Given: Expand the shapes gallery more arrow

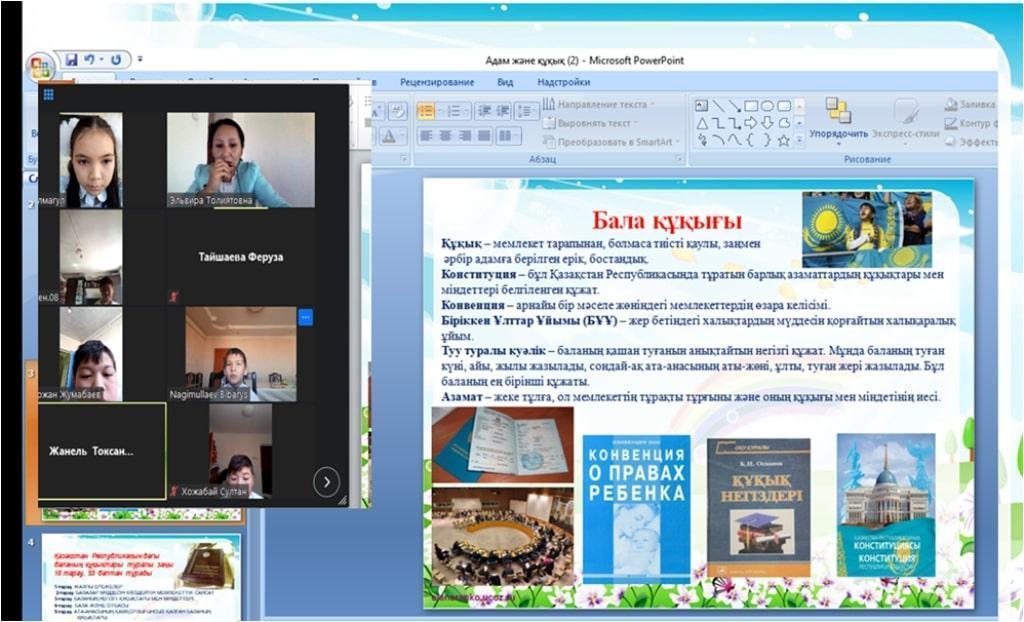Looking at the screenshot, I should click(799, 140).
